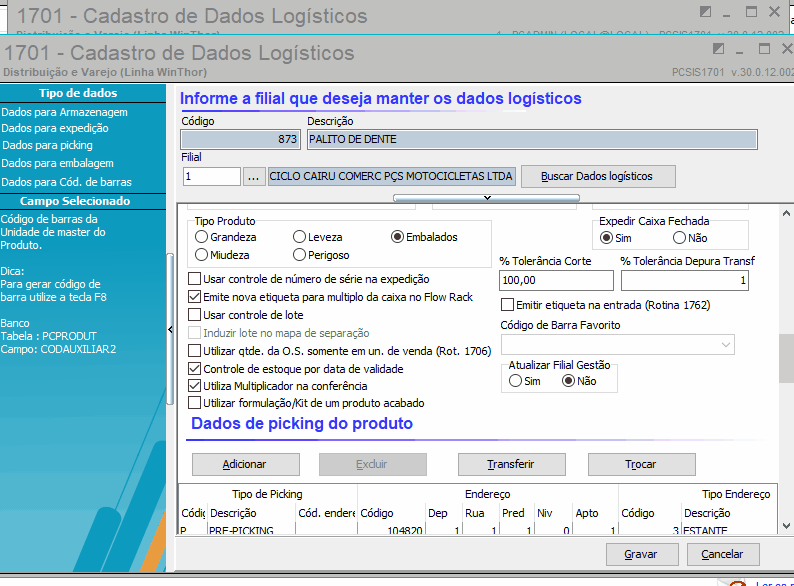Image resolution: width=794 pixels, height=586 pixels.
Task: Toggle Utilizar qtde. da O.S. checkbox
Action: pos(194,351)
